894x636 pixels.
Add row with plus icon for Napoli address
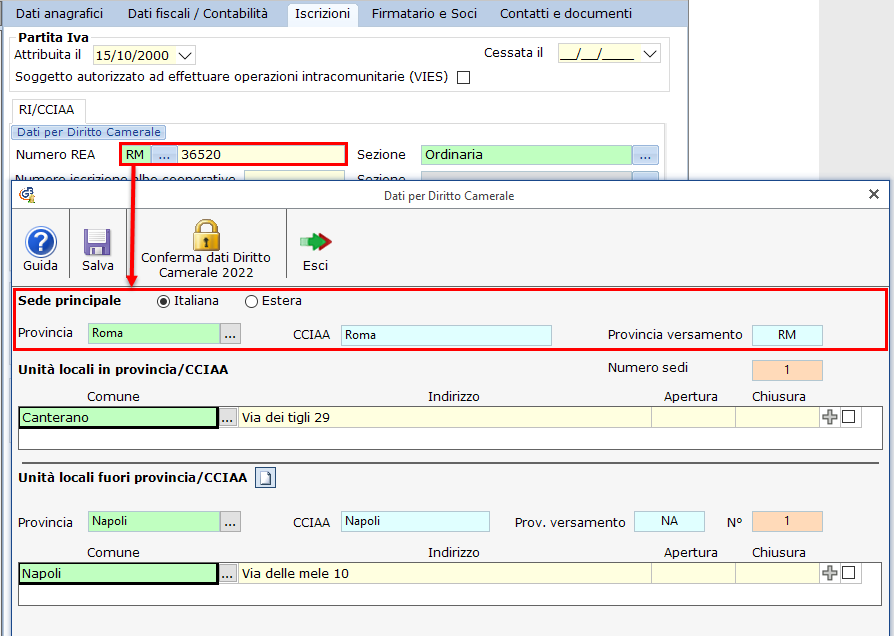829,573
